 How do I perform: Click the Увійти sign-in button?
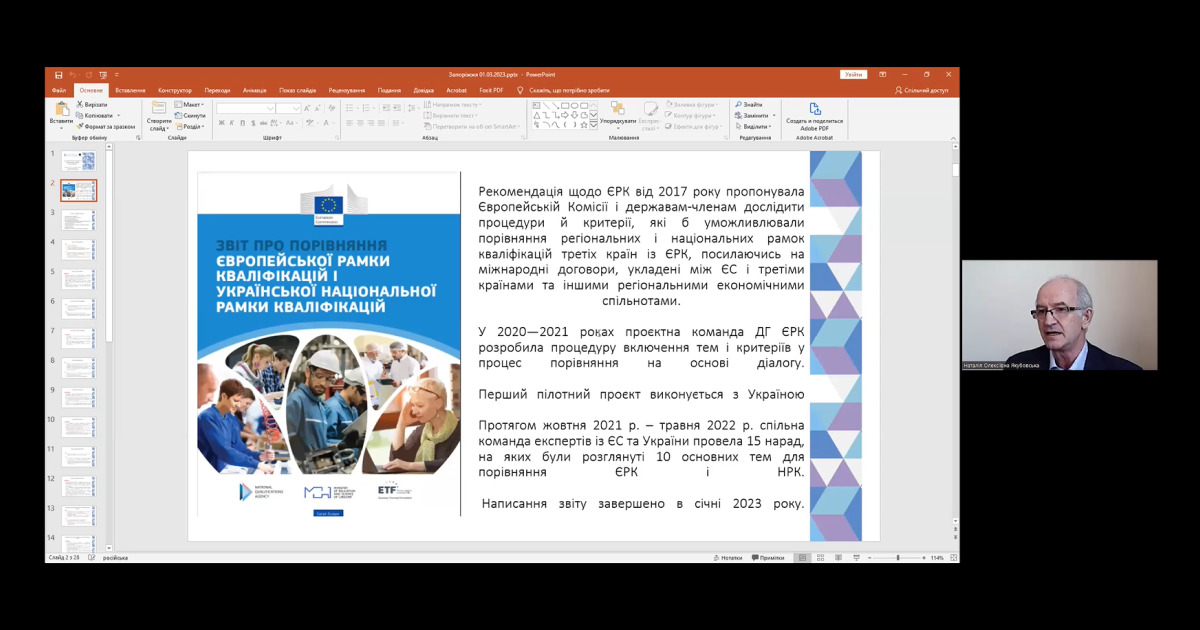[853, 74]
